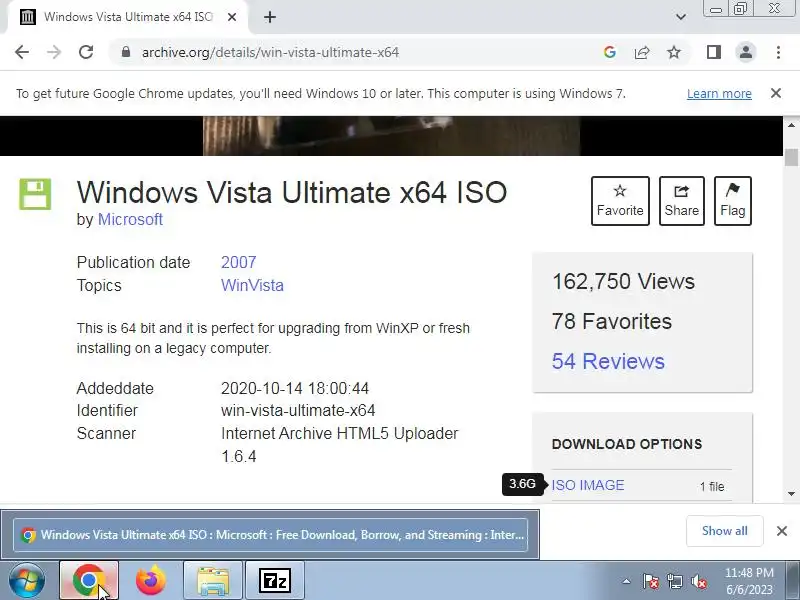This screenshot has width=800, height=600.
Task: Open 7-Zip from the taskbar
Action: tap(275, 581)
